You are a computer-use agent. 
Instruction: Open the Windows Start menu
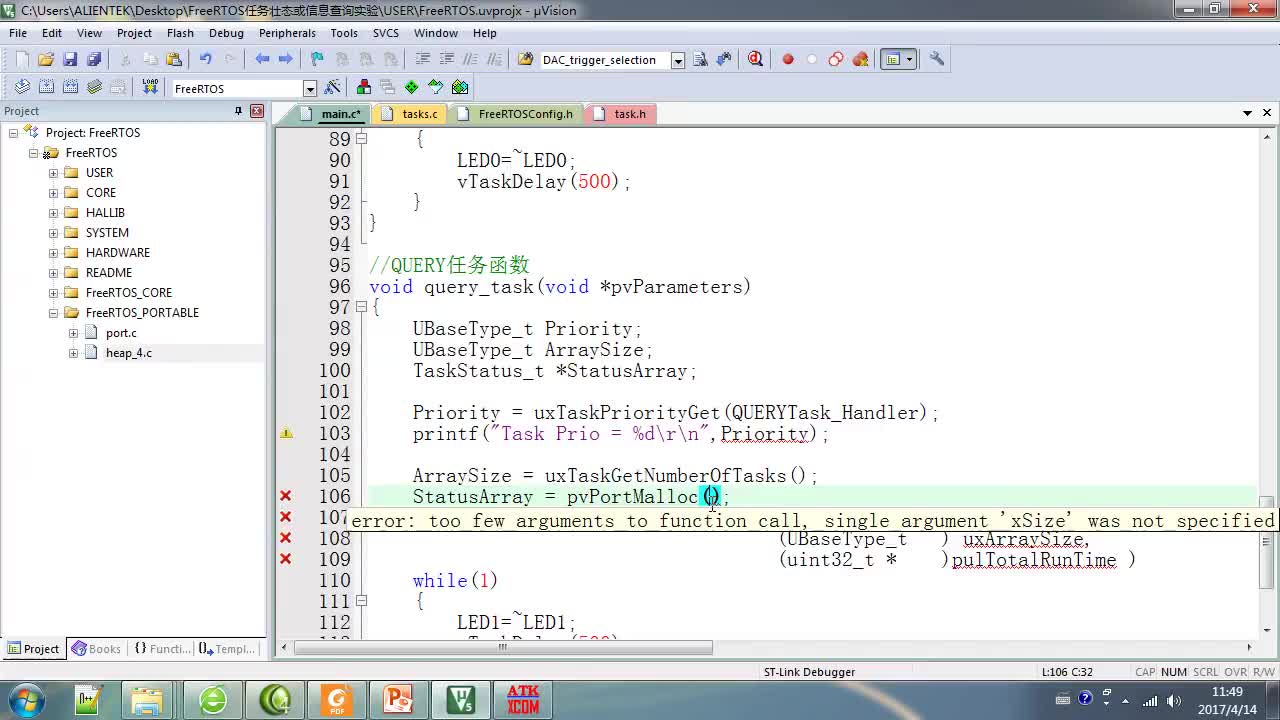tap(25, 699)
